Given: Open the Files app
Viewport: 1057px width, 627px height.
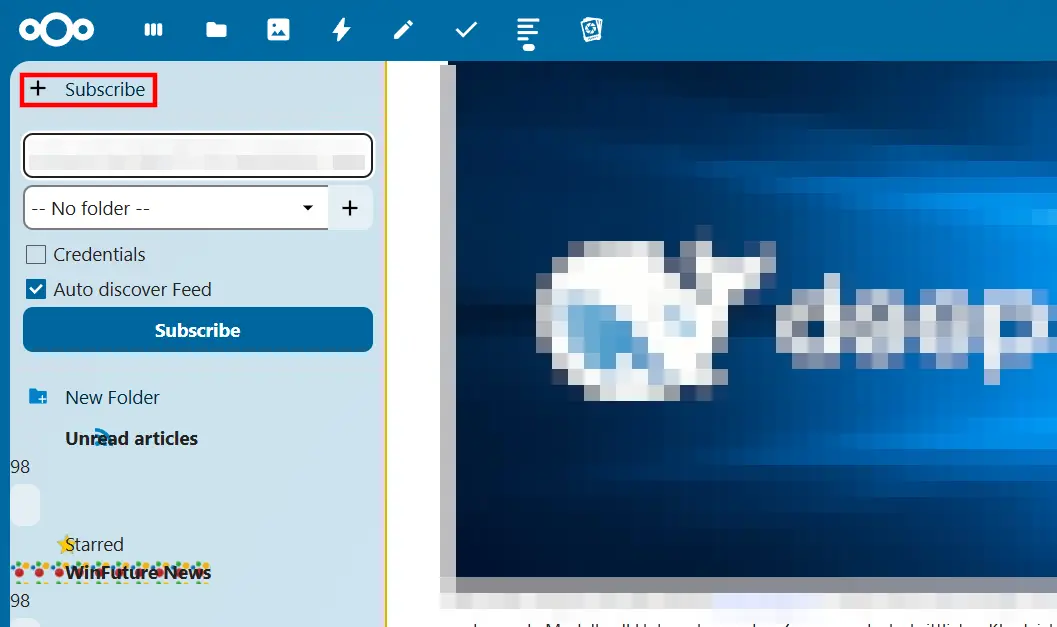Looking at the screenshot, I should (x=216, y=30).
